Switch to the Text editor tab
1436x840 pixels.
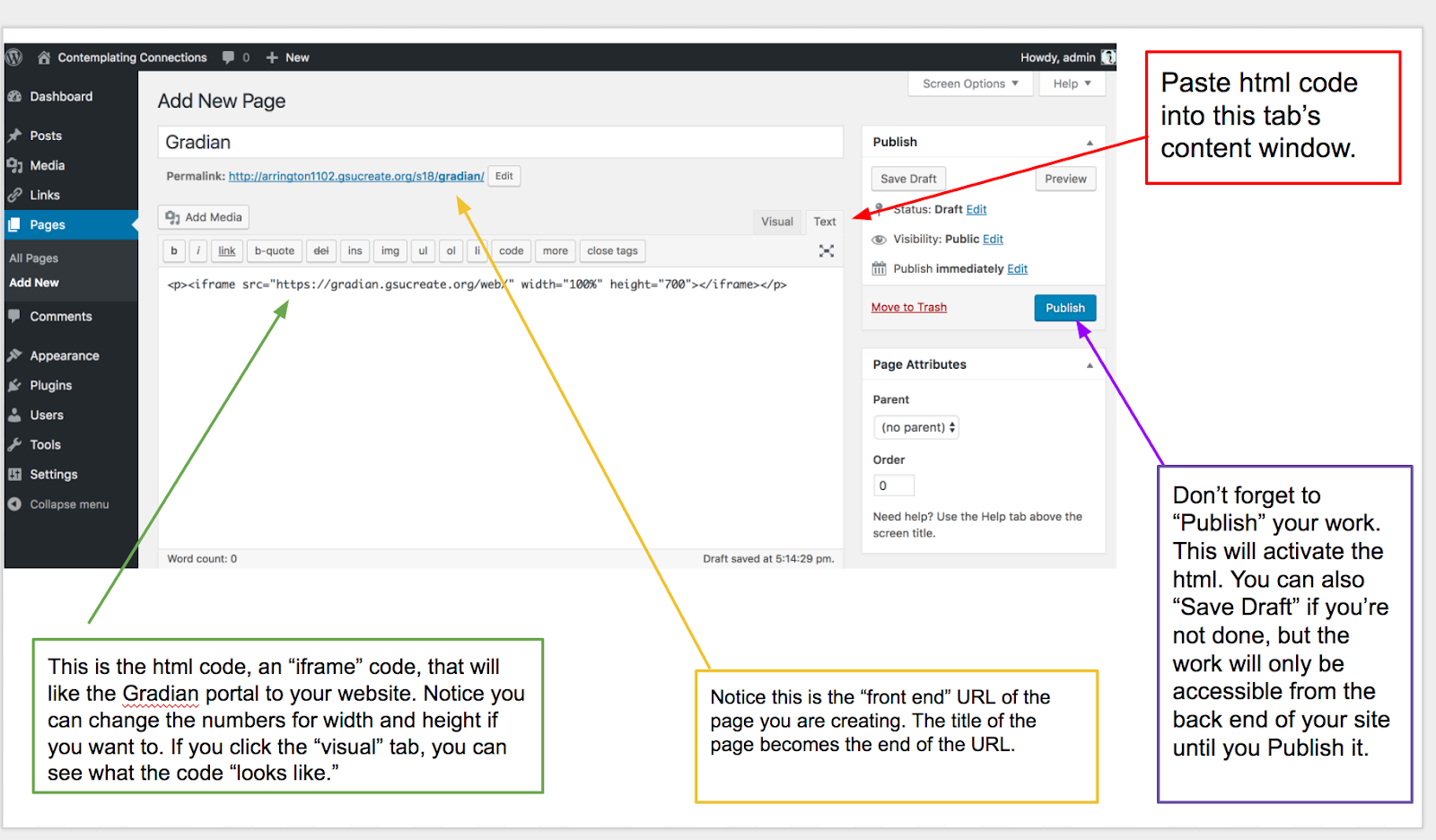pyautogui.click(x=825, y=222)
